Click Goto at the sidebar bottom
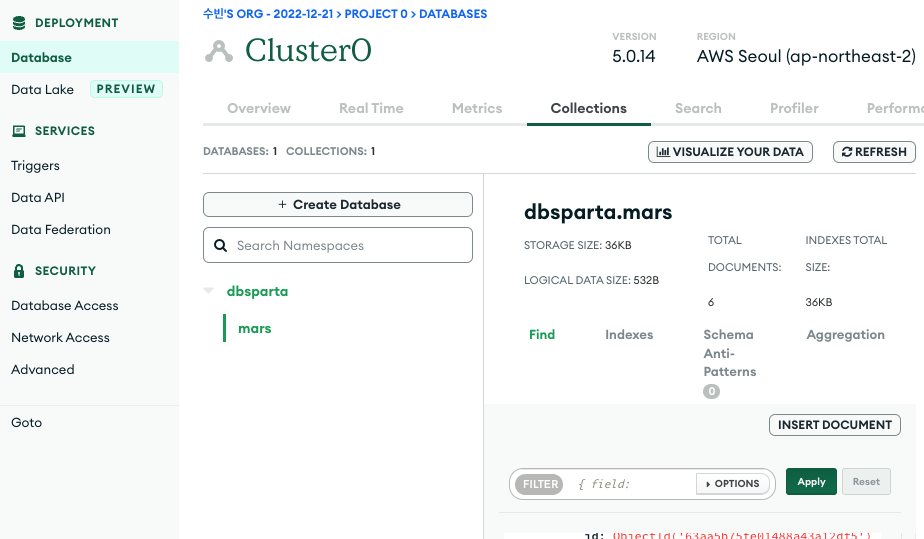The image size is (924, 539). (x=27, y=422)
